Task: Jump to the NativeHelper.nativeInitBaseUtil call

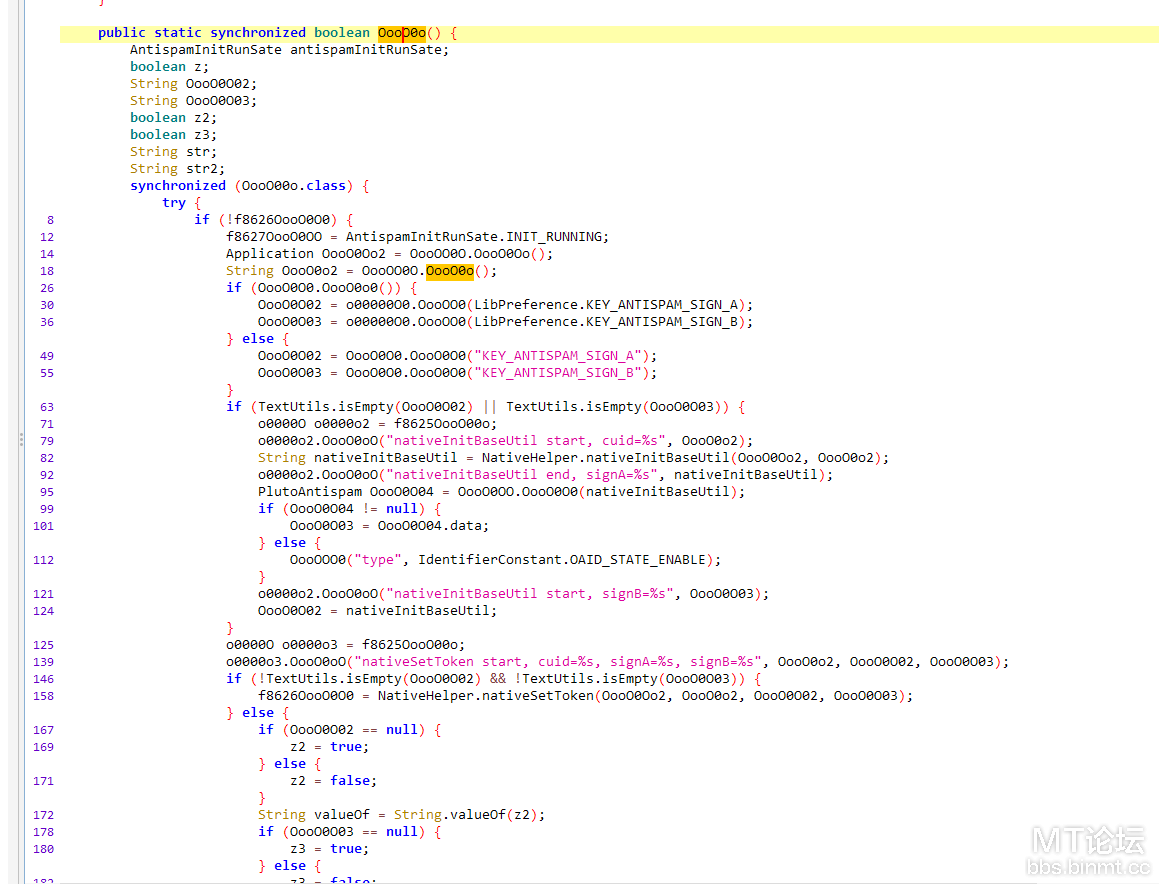Action: (605, 458)
